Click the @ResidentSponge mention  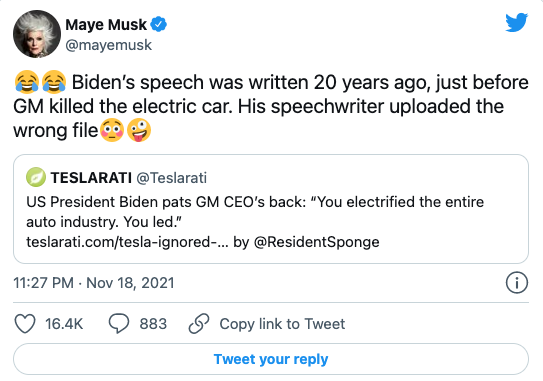pos(317,242)
